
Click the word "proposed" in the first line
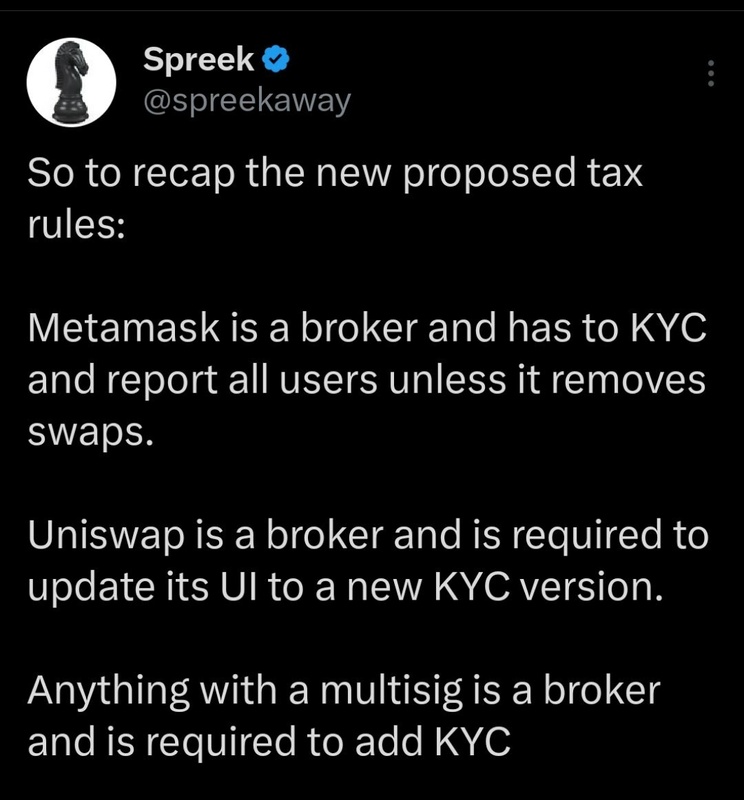click(489, 174)
